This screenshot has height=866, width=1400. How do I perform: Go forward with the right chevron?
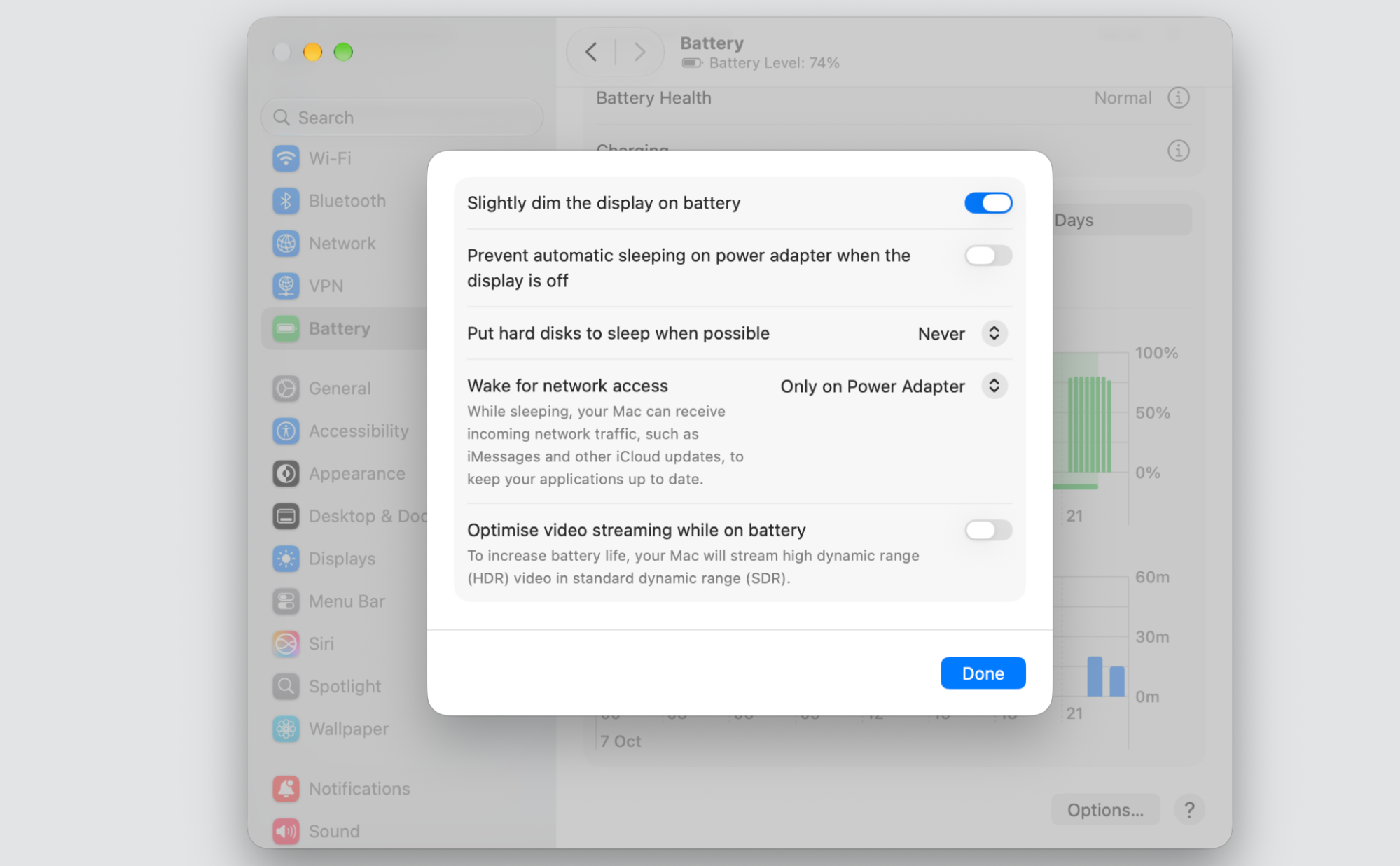(x=639, y=52)
